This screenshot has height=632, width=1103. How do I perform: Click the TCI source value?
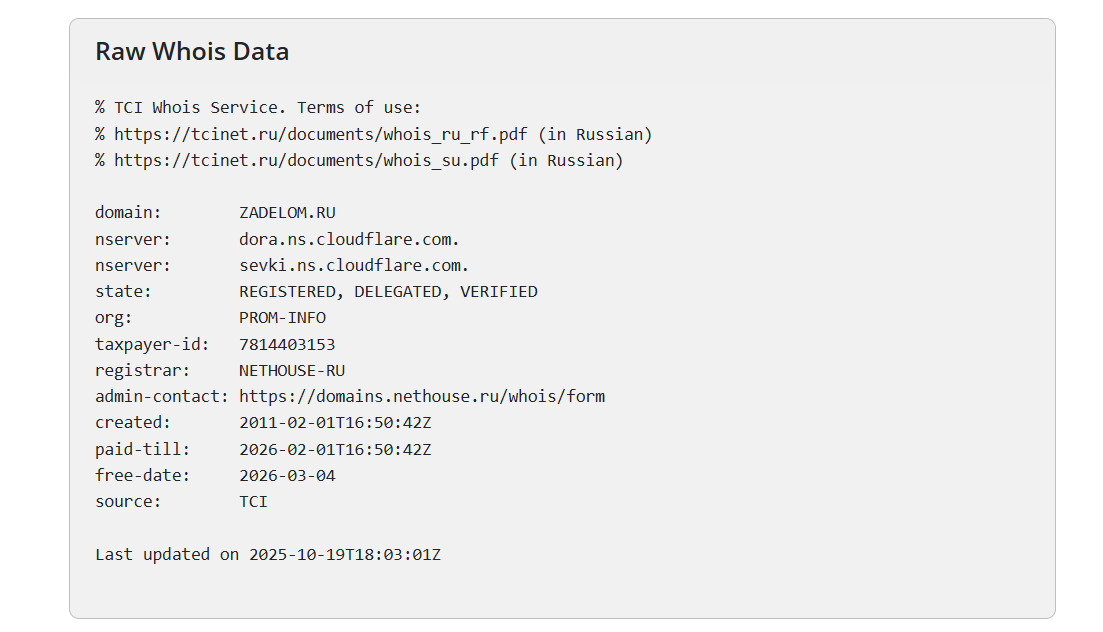[x=253, y=501]
